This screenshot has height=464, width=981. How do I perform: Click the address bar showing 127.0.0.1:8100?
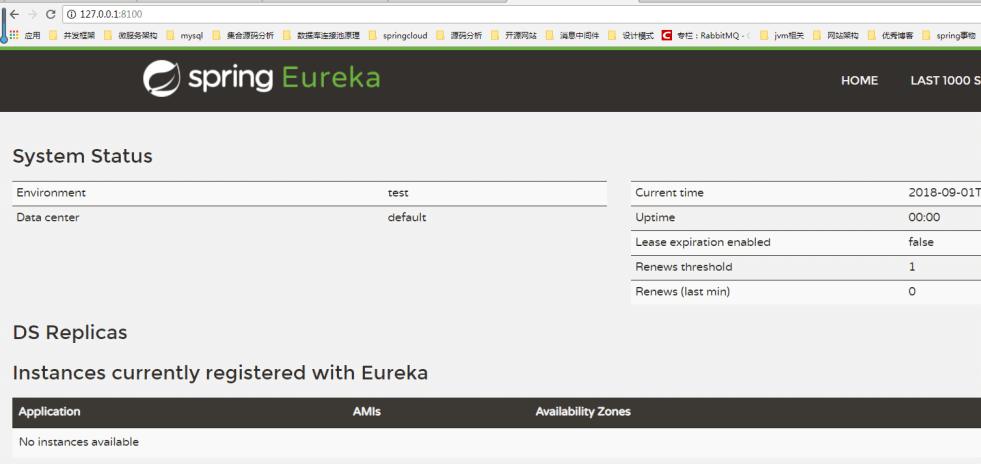click(522, 14)
